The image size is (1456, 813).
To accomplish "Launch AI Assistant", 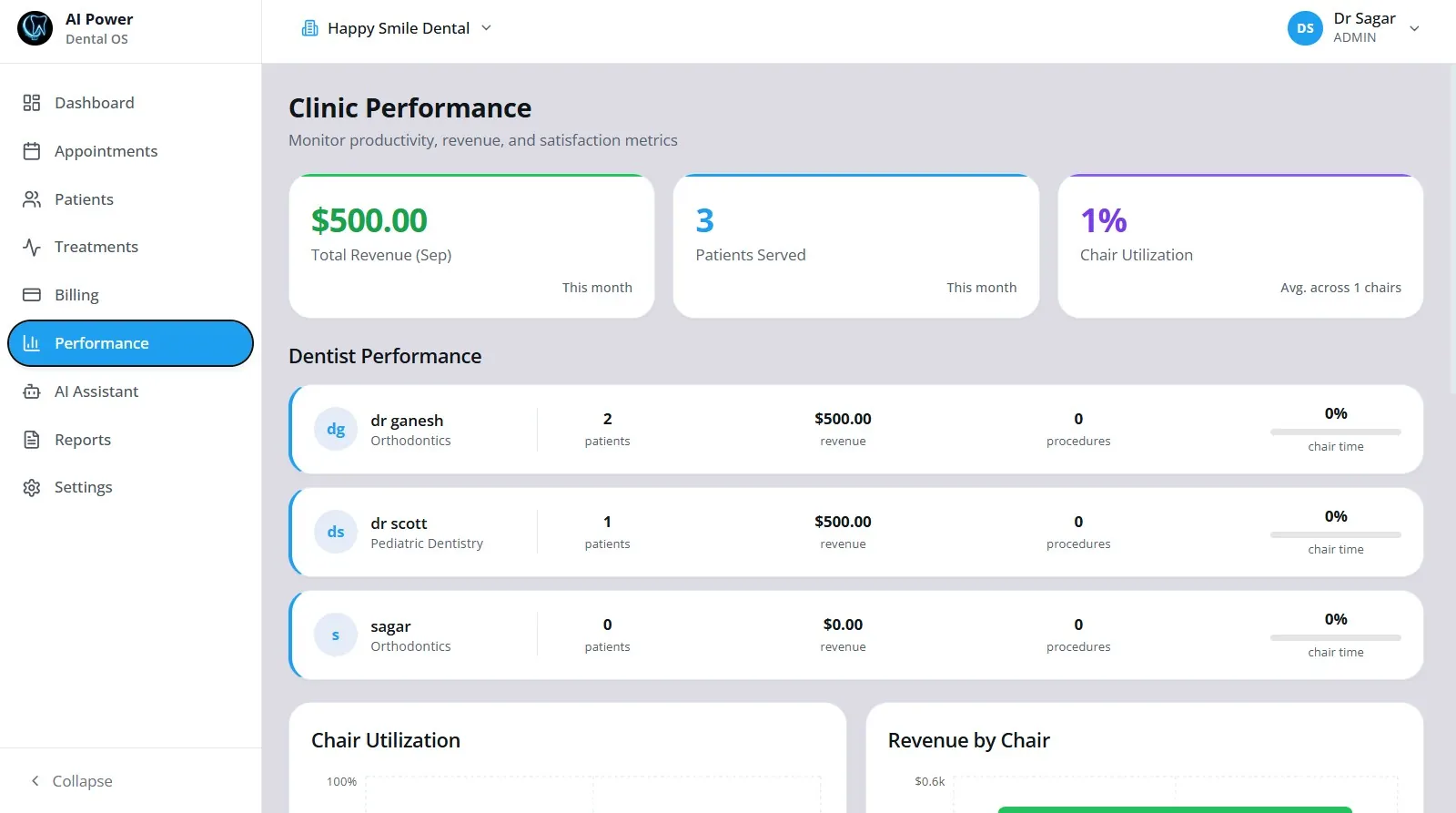I will (130, 391).
